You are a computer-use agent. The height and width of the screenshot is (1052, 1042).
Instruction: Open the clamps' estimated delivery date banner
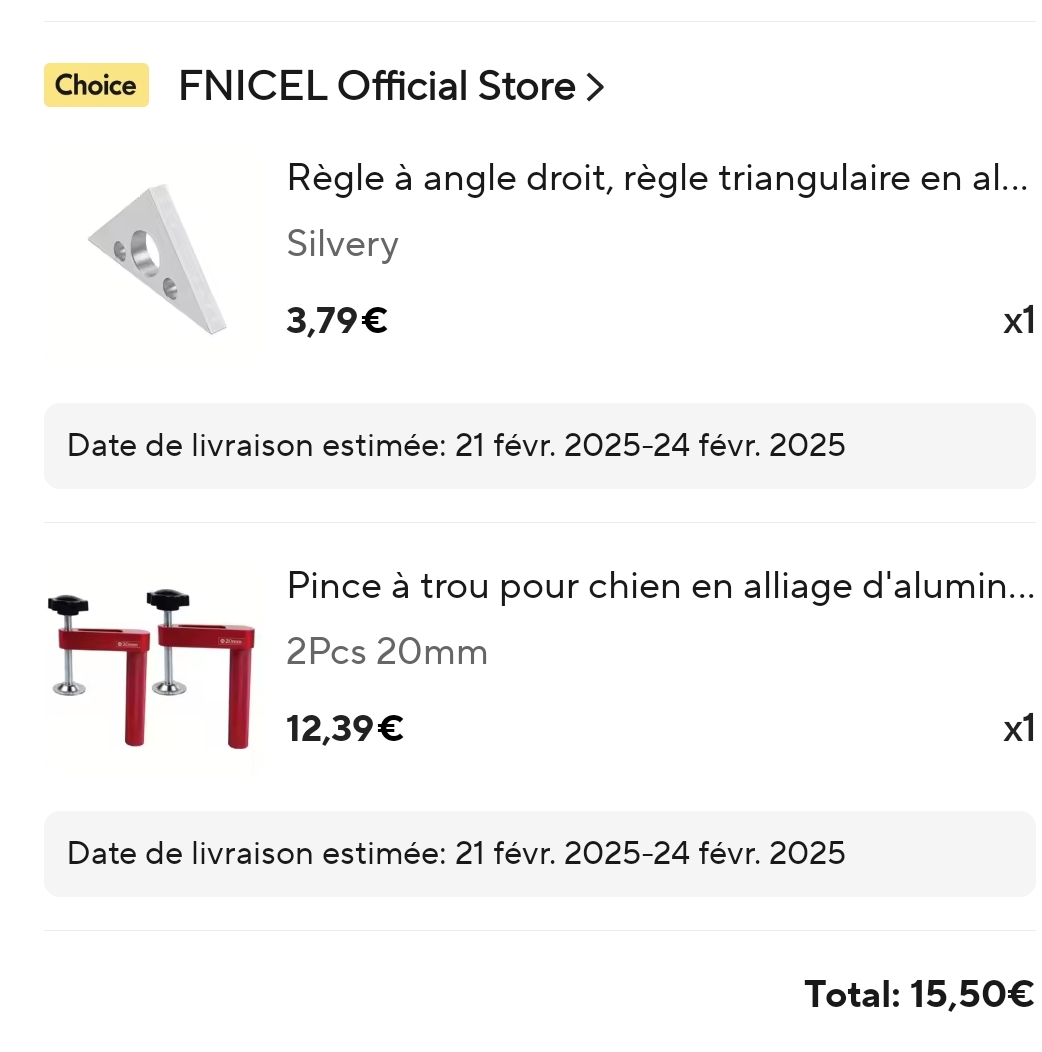(x=539, y=854)
